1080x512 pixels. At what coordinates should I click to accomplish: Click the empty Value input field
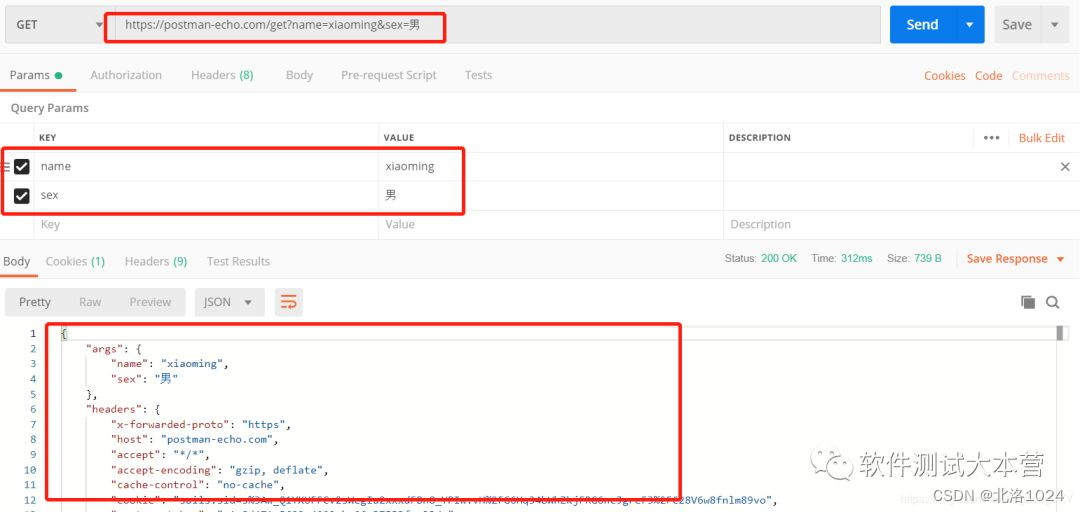pyautogui.click(x=550, y=225)
